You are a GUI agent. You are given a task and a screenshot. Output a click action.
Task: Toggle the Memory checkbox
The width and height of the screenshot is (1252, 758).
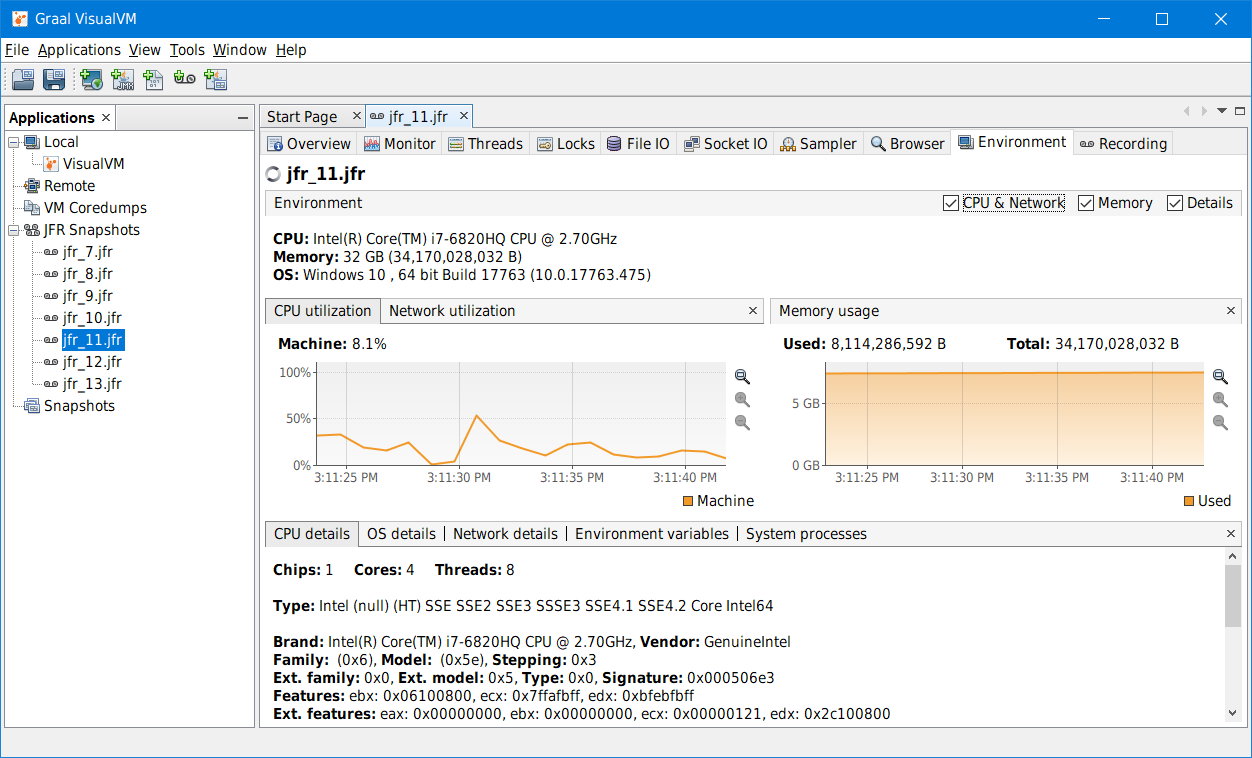pos(1086,203)
